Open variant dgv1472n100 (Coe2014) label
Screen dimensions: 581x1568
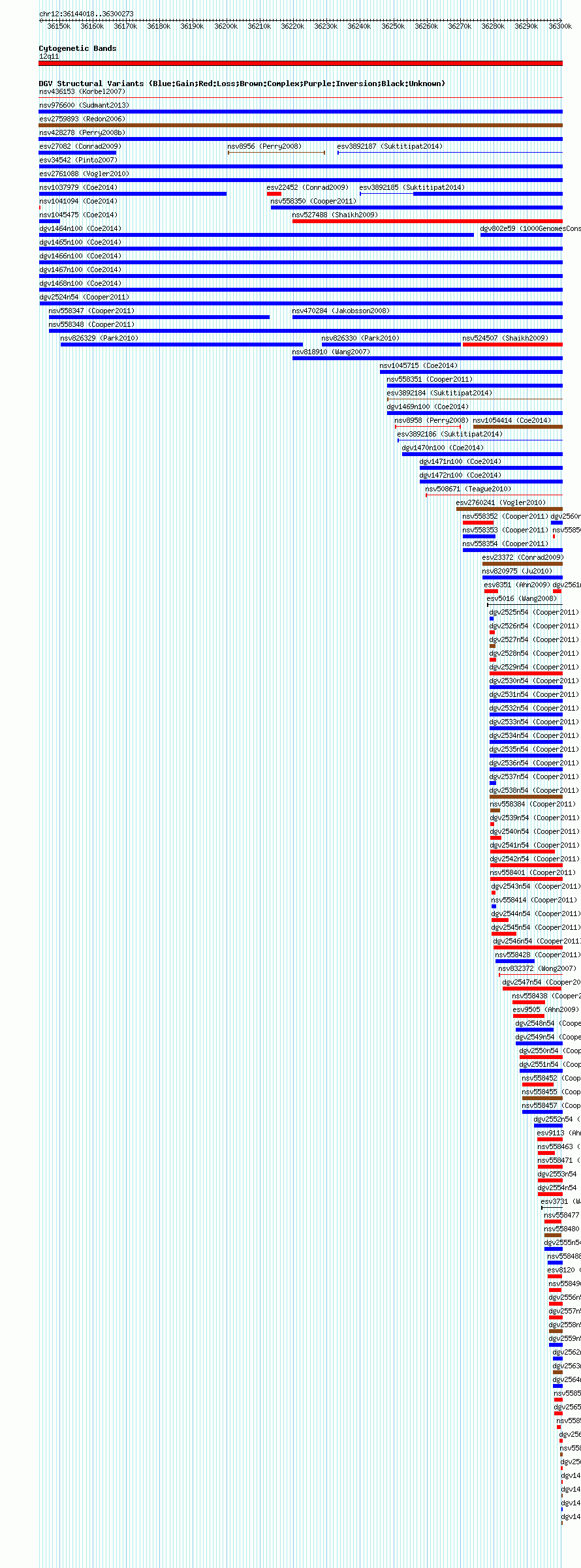tap(460, 475)
